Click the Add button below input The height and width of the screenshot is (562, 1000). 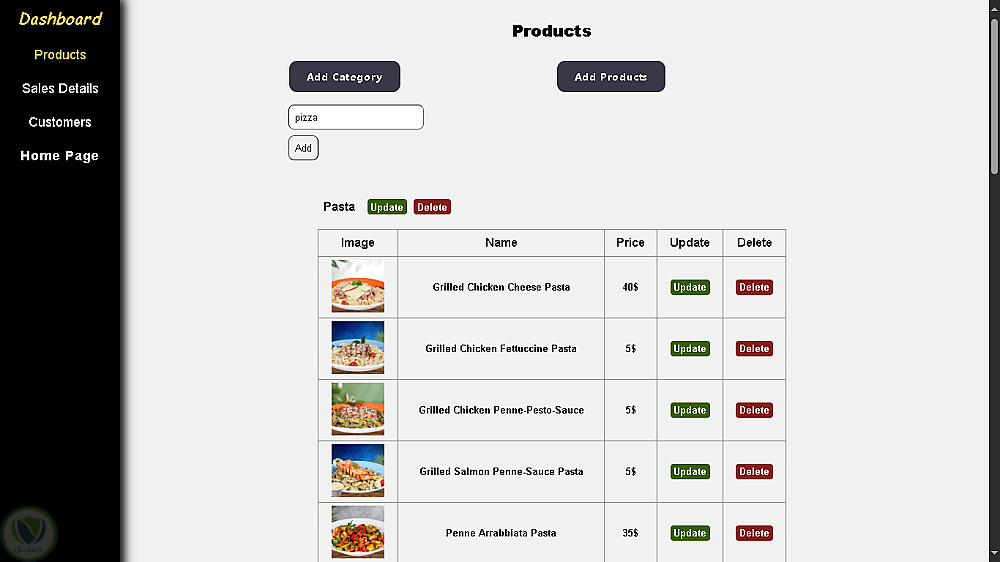point(303,148)
